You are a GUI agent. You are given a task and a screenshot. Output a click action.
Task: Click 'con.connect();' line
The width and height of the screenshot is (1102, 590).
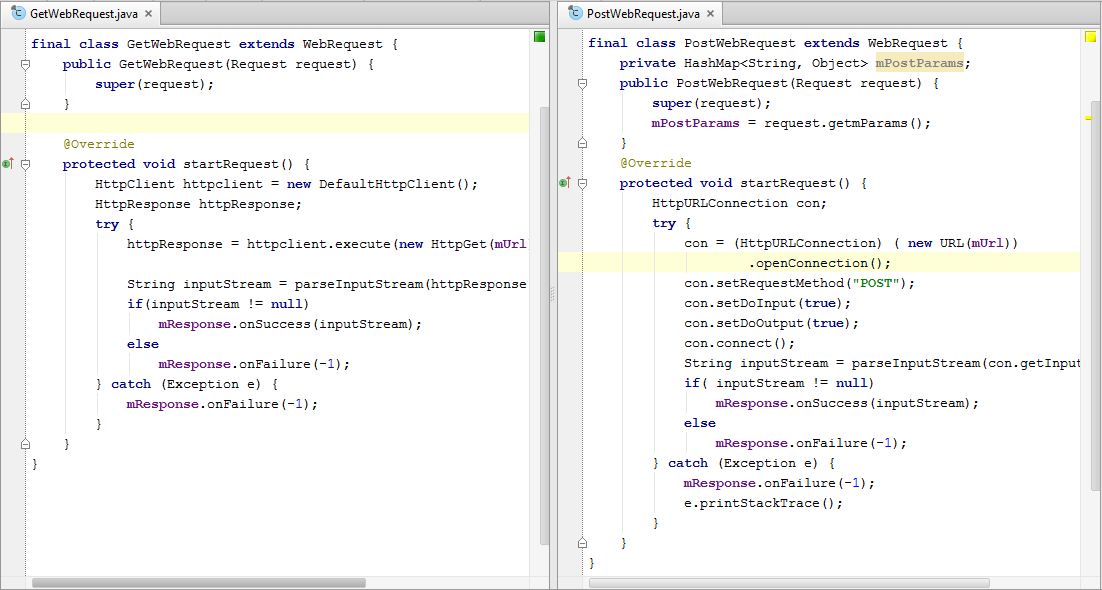(739, 343)
